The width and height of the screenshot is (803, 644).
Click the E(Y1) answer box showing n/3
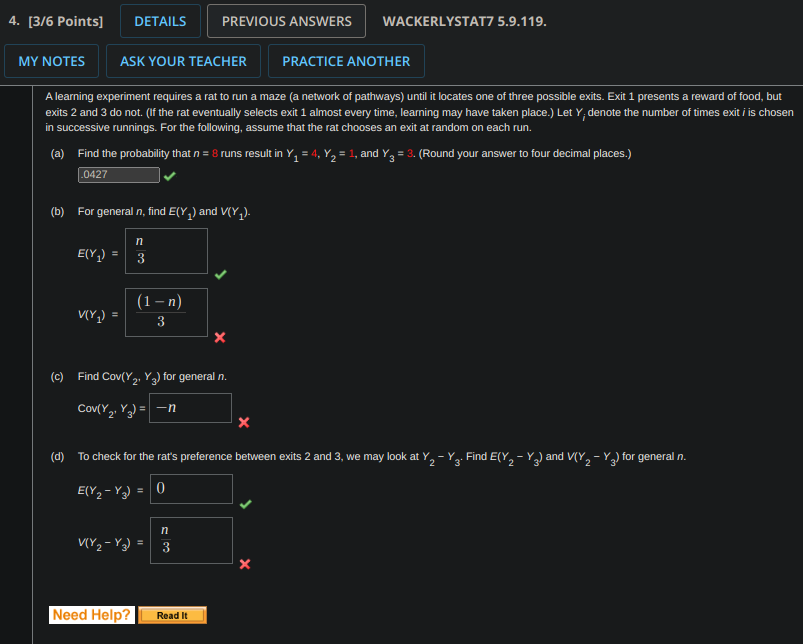[166, 250]
